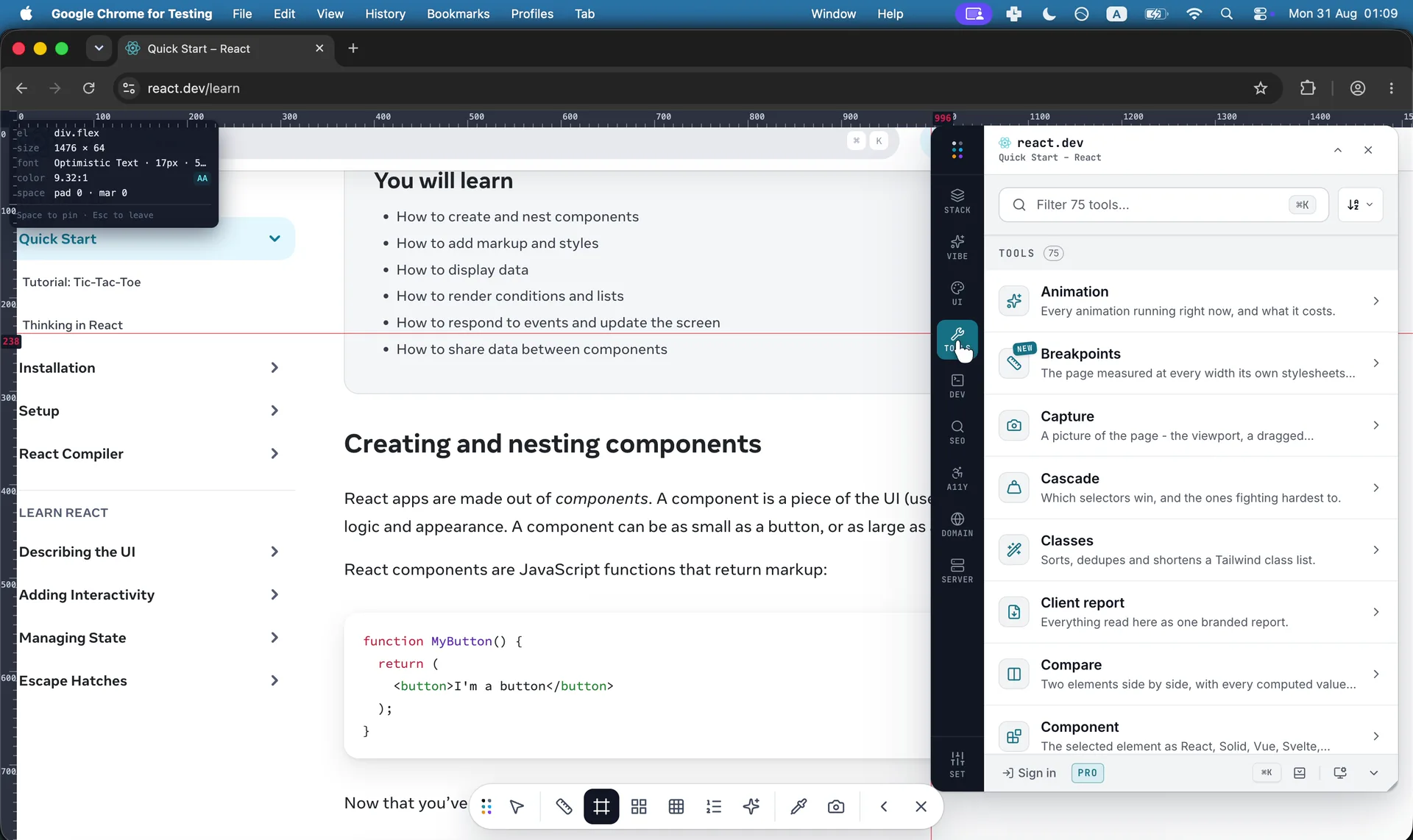The image size is (1413, 840).
Task: Click the camera capture icon in the floating toolbar
Action: coord(836,807)
